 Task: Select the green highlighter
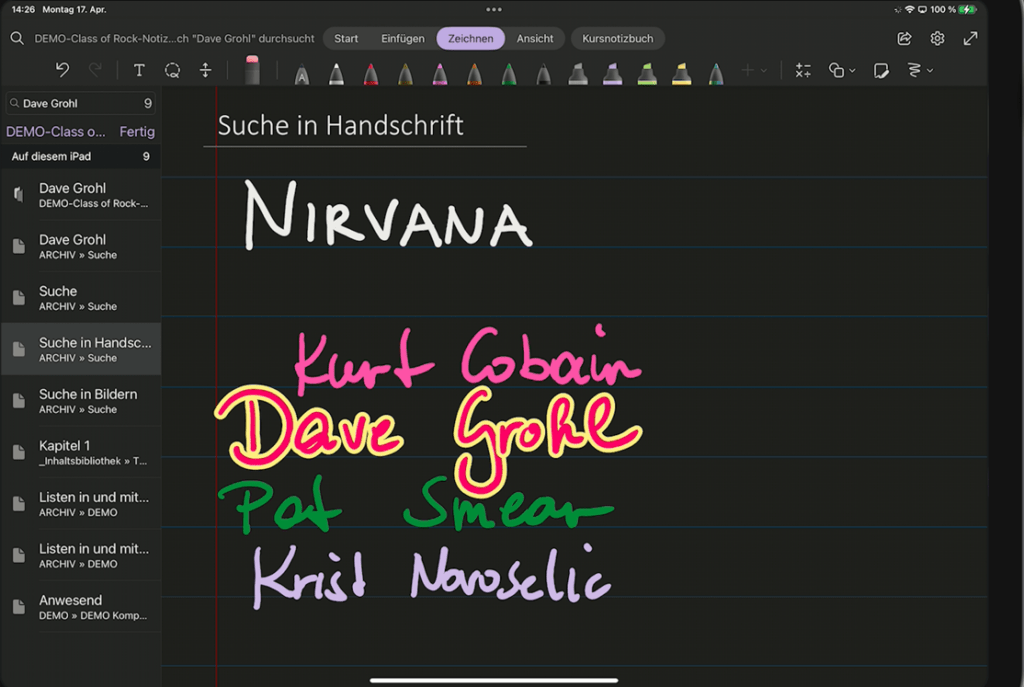coord(647,74)
